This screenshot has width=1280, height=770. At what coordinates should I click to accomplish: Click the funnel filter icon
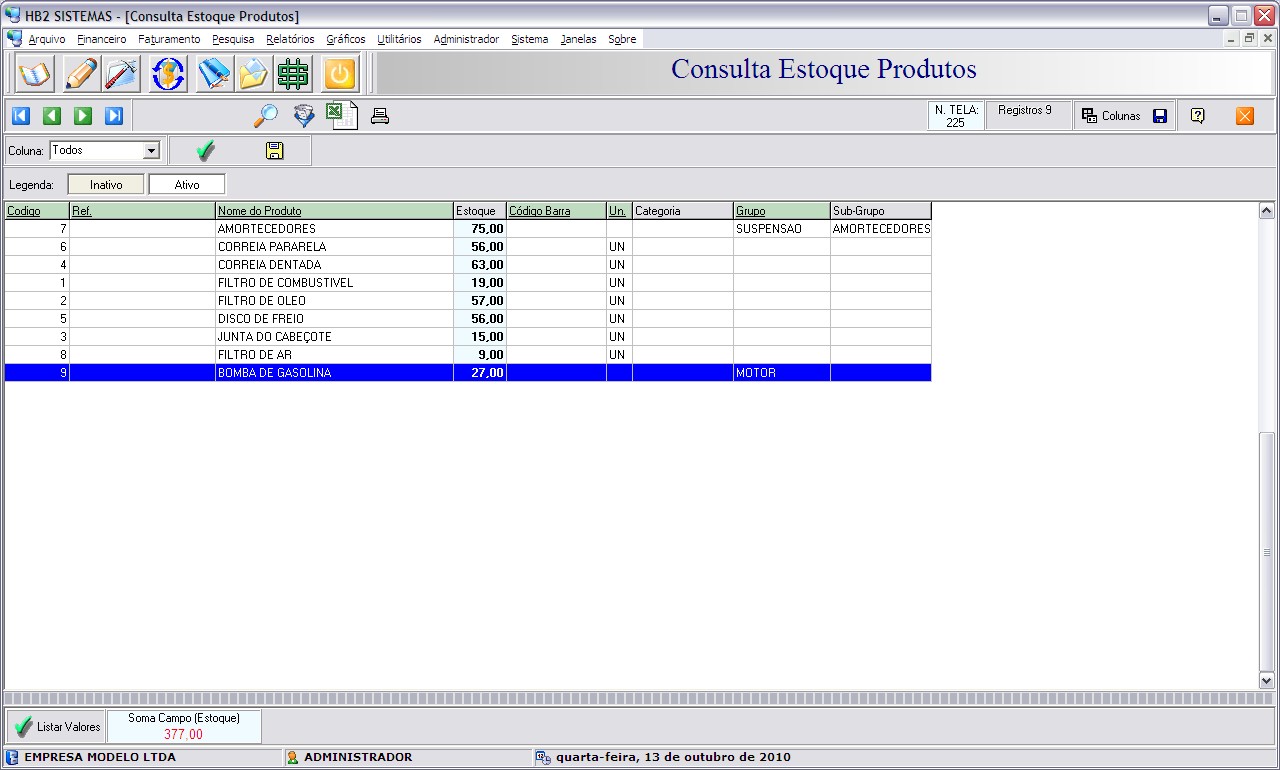pyautogui.click(x=304, y=116)
